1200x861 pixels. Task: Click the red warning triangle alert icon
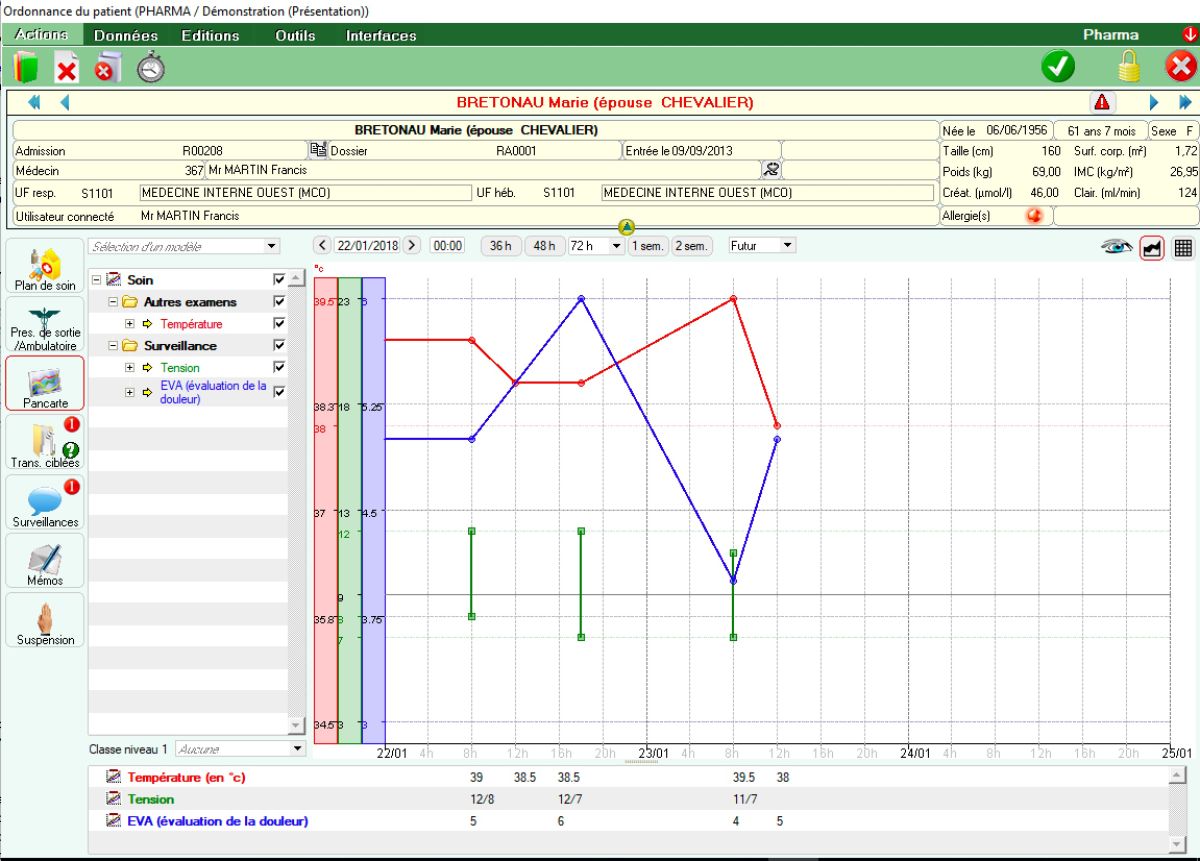pyautogui.click(x=1102, y=102)
